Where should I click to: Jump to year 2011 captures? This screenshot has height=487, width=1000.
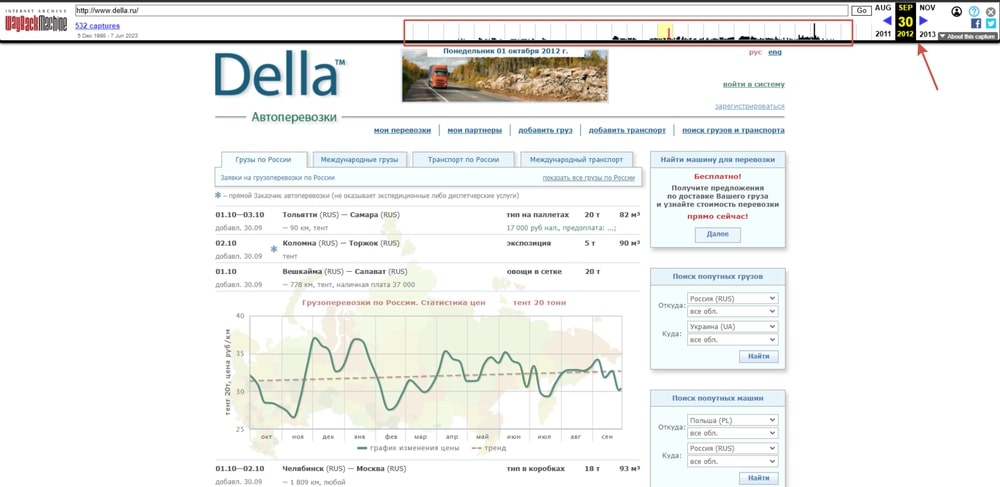pyautogui.click(x=883, y=34)
